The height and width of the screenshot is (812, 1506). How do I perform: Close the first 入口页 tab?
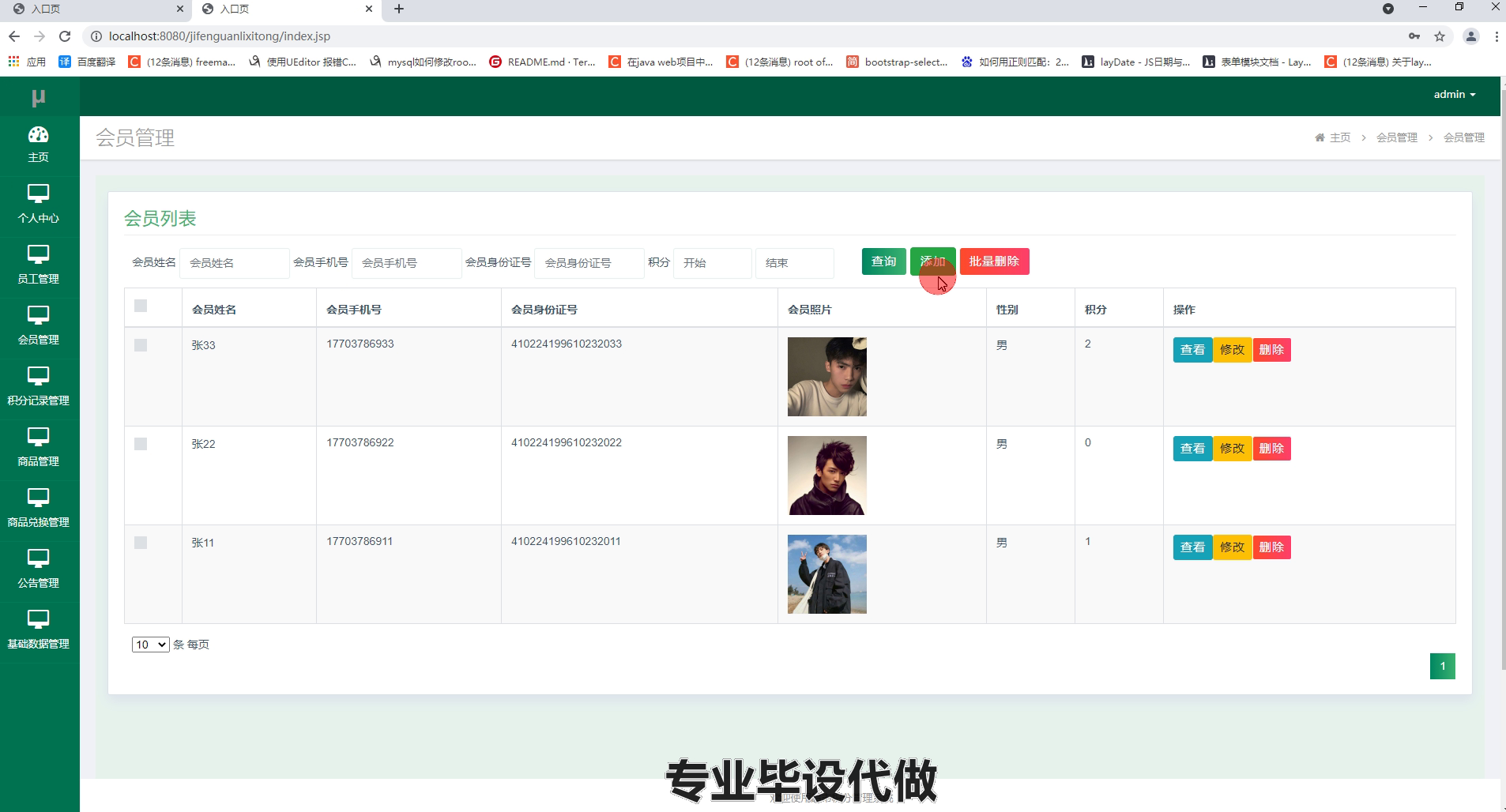pos(180,9)
